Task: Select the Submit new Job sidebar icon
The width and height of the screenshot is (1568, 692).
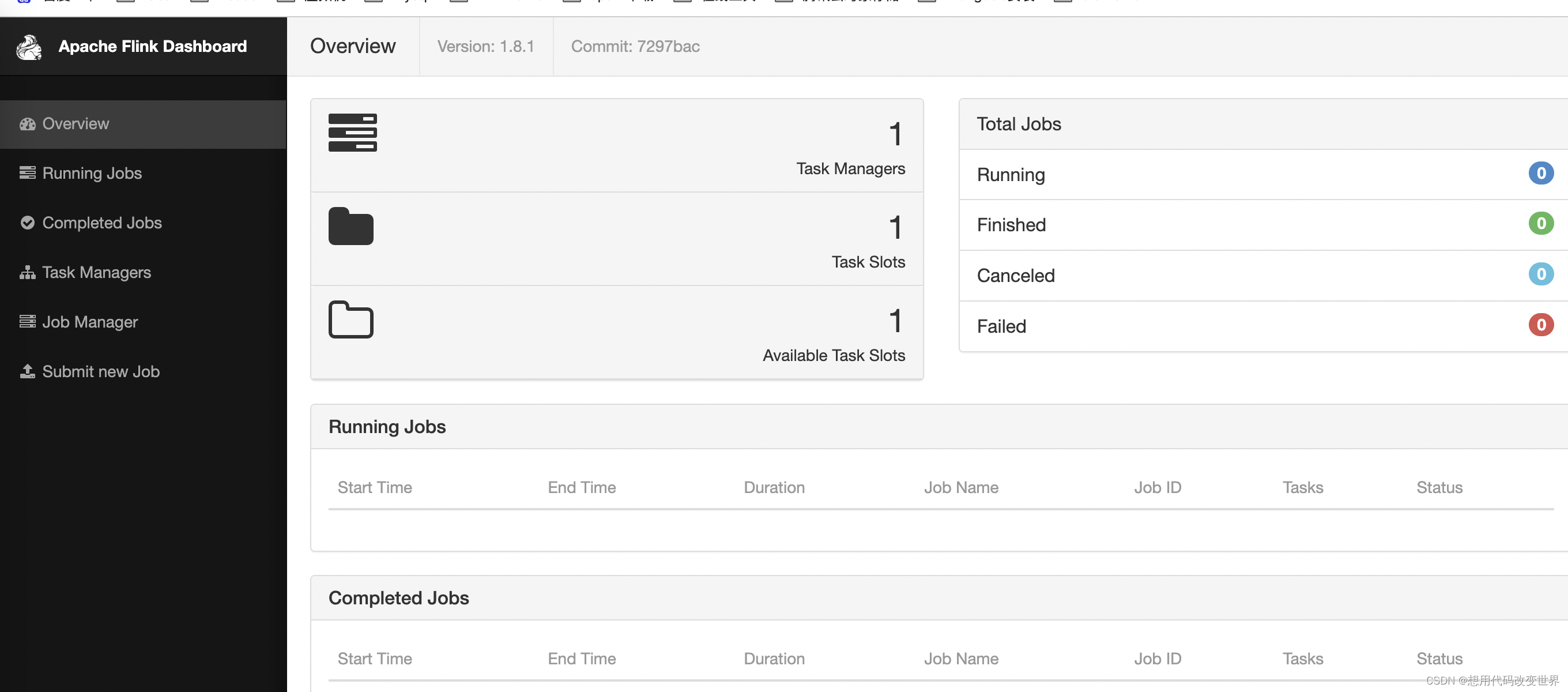Action: (x=26, y=371)
